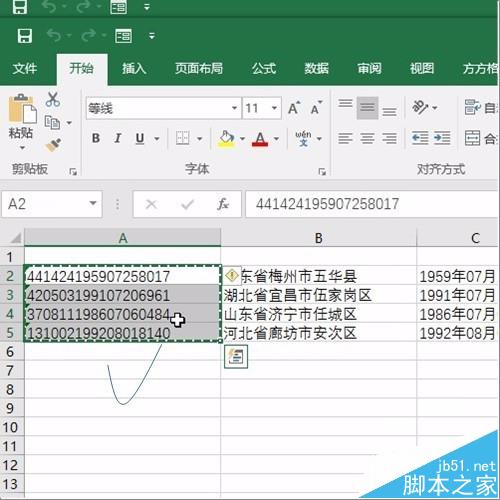Select cell containing 131002199208018140
The height and width of the screenshot is (500, 500).
click(x=122, y=333)
